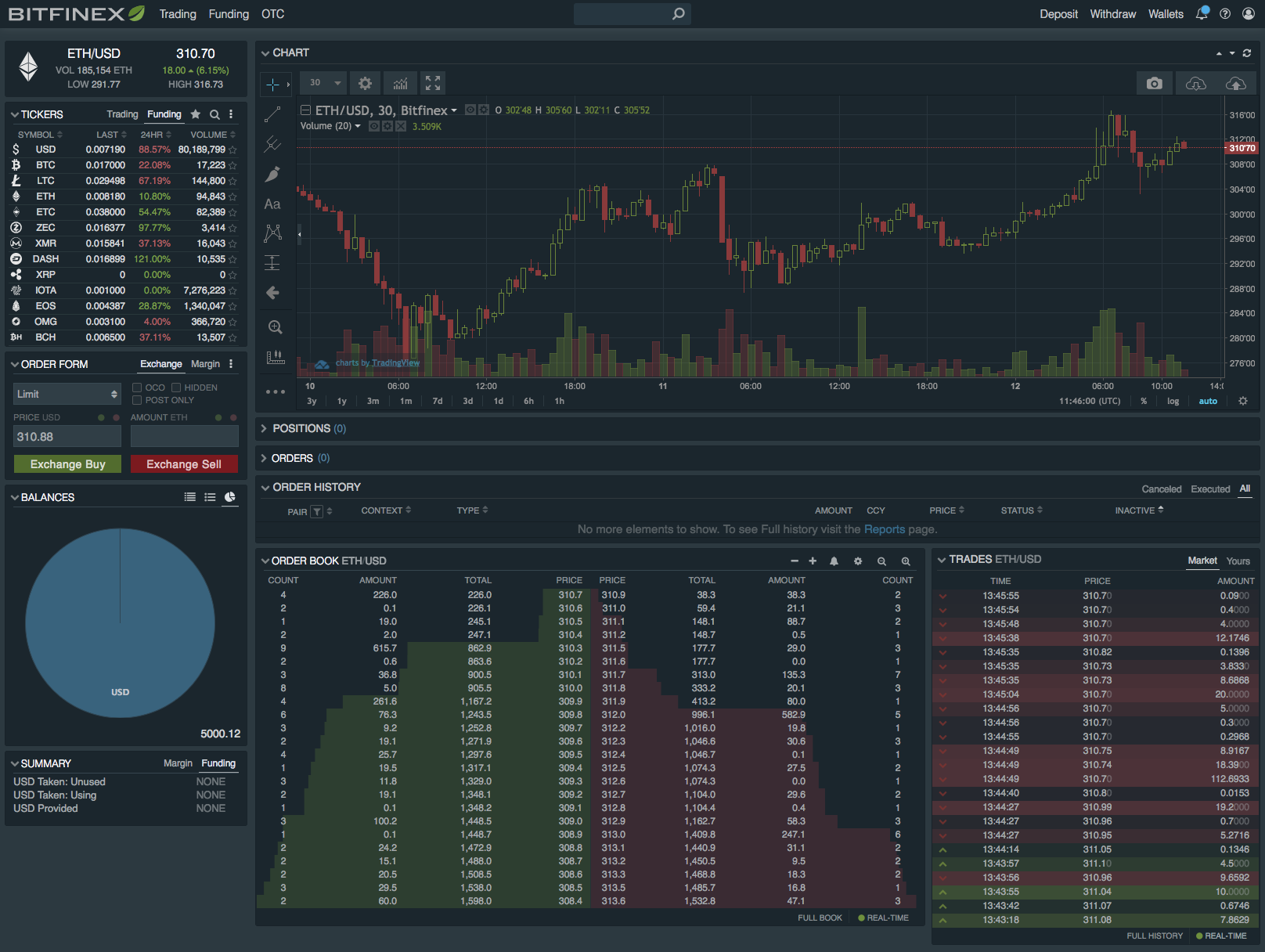Show Yours trades tab
The width and height of the screenshot is (1265, 952).
coord(1238,561)
